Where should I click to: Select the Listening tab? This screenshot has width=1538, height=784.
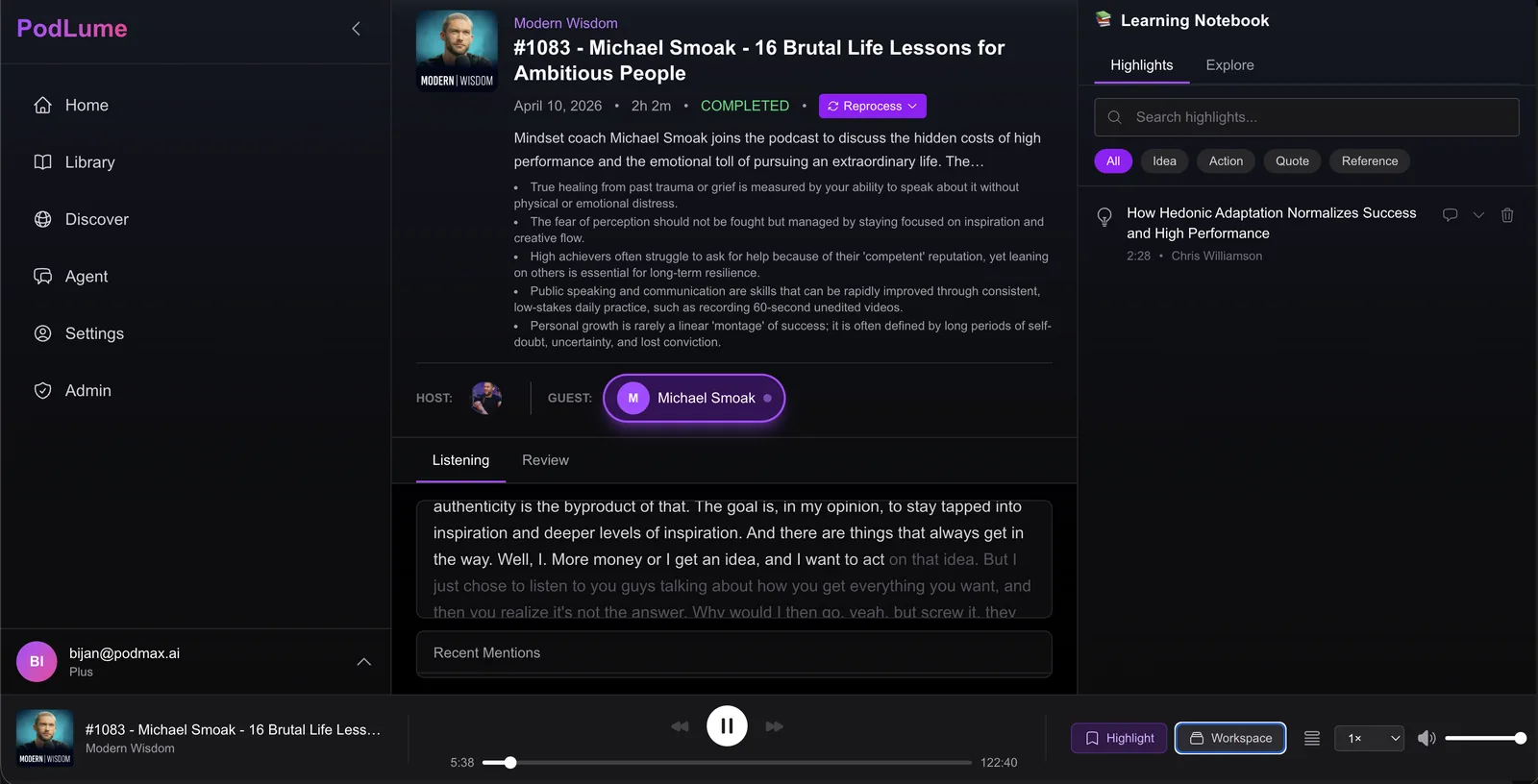(x=460, y=460)
